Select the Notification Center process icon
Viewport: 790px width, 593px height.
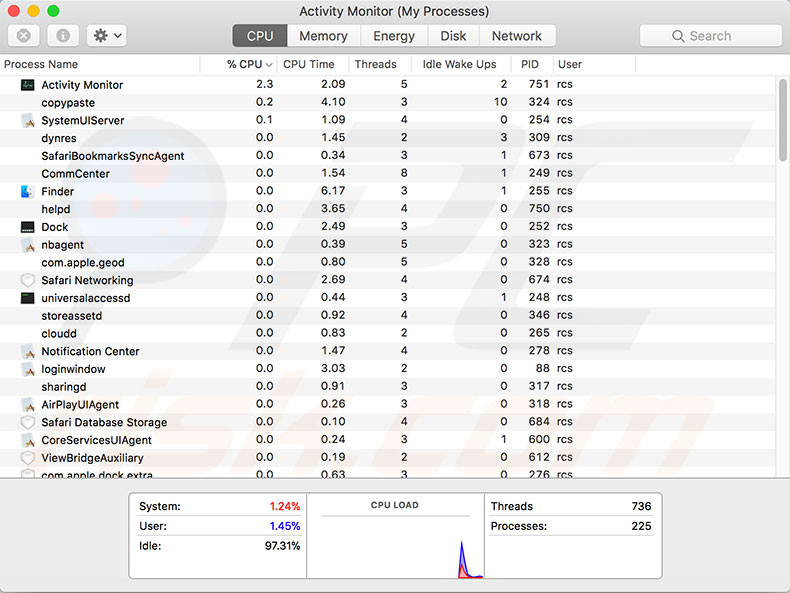pos(27,351)
